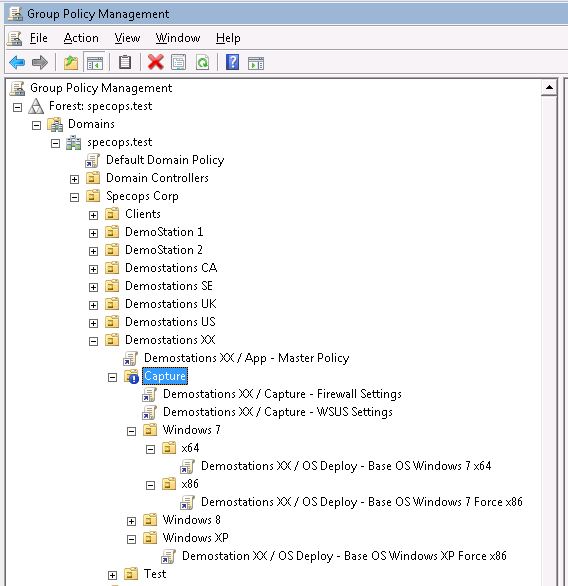Click the scrollbar up arrow in tree pane
The width and height of the screenshot is (568, 586).
tap(549, 88)
